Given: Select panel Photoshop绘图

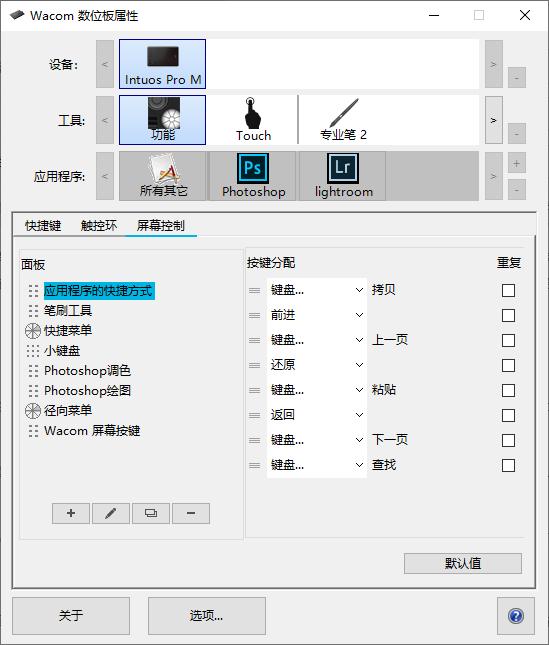Looking at the screenshot, I should click(x=87, y=391).
